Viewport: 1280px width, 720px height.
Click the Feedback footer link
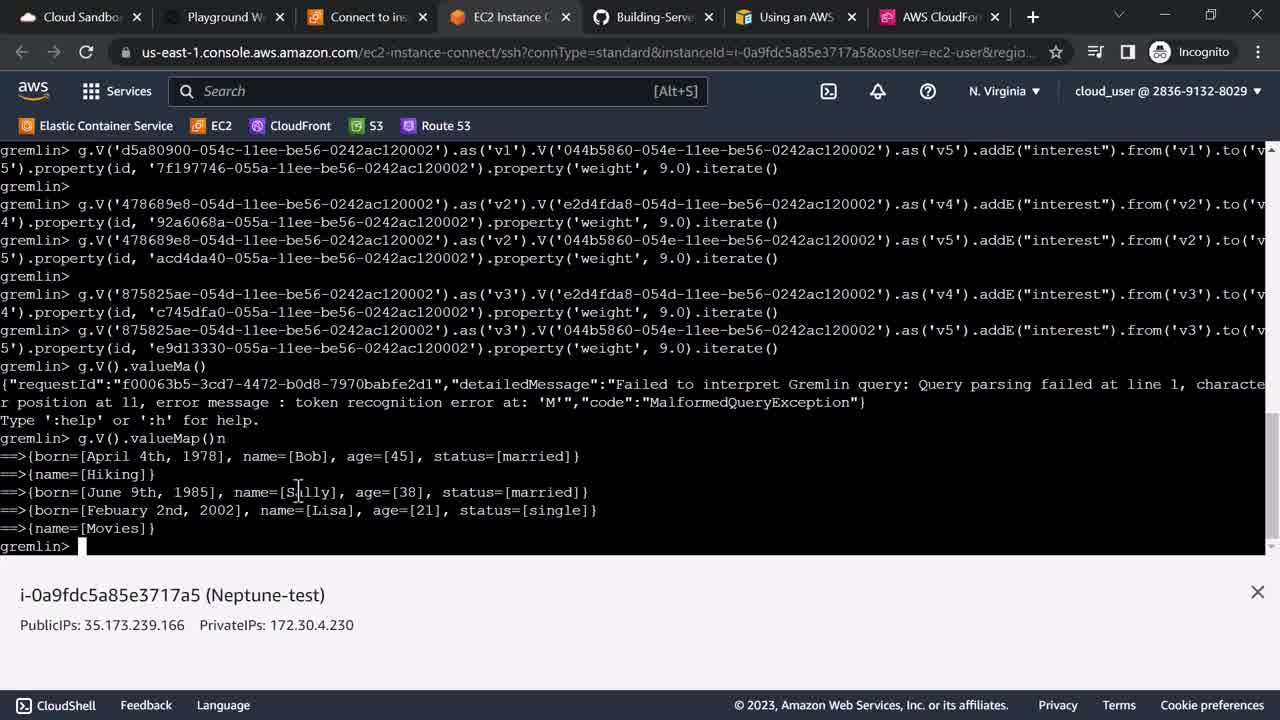[146, 705]
